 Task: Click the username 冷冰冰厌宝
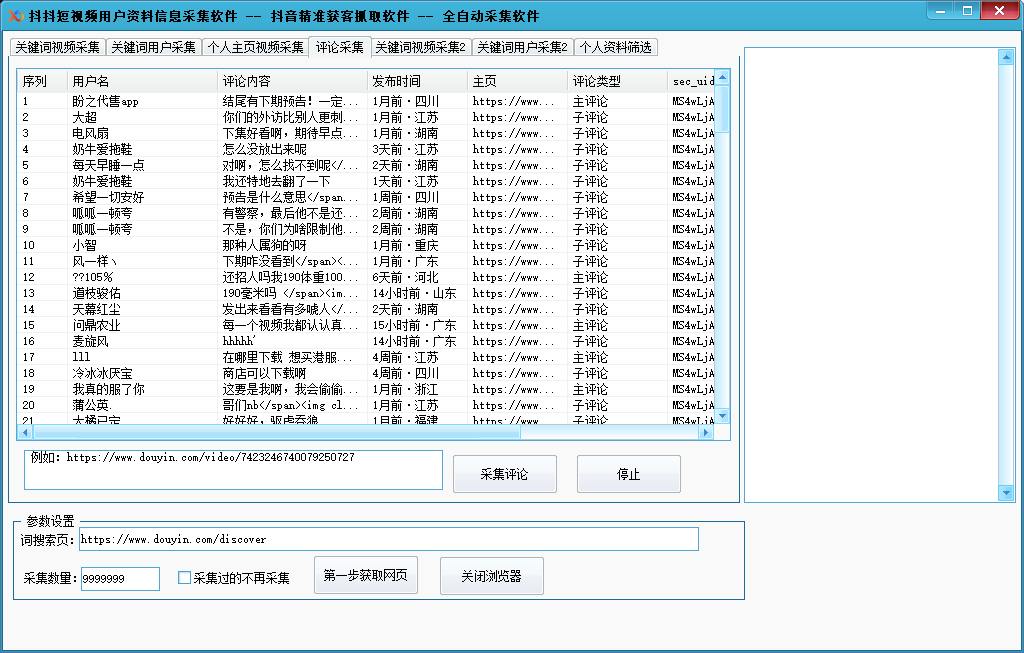[102, 374]
